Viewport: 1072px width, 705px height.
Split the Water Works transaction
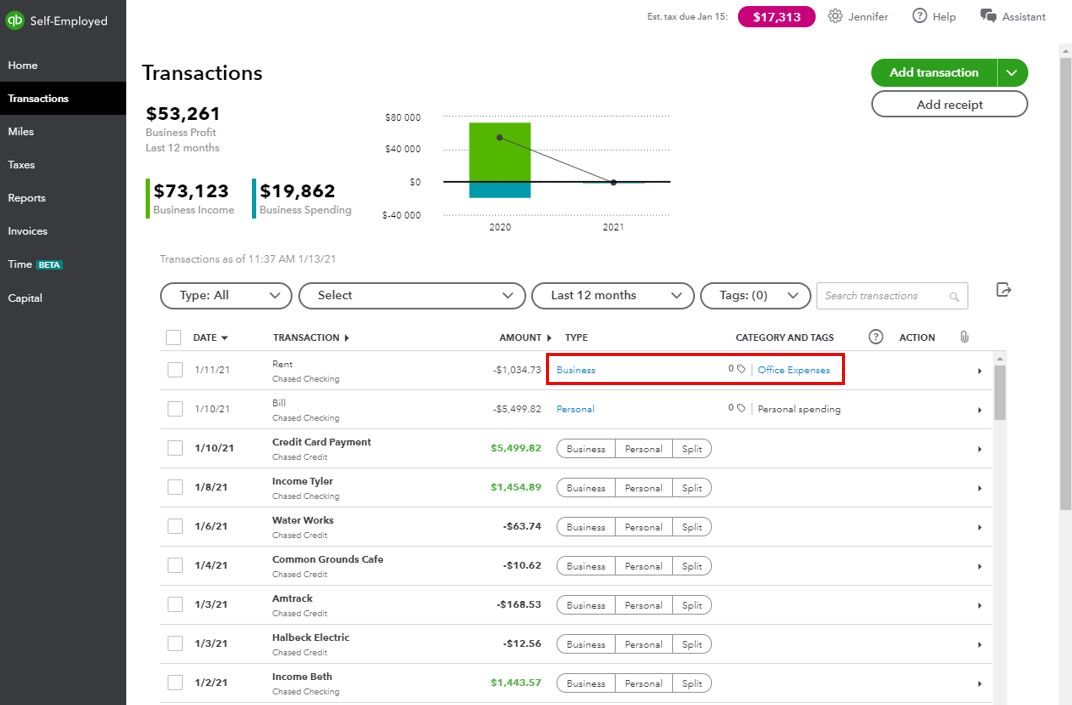tap(692, 527)
